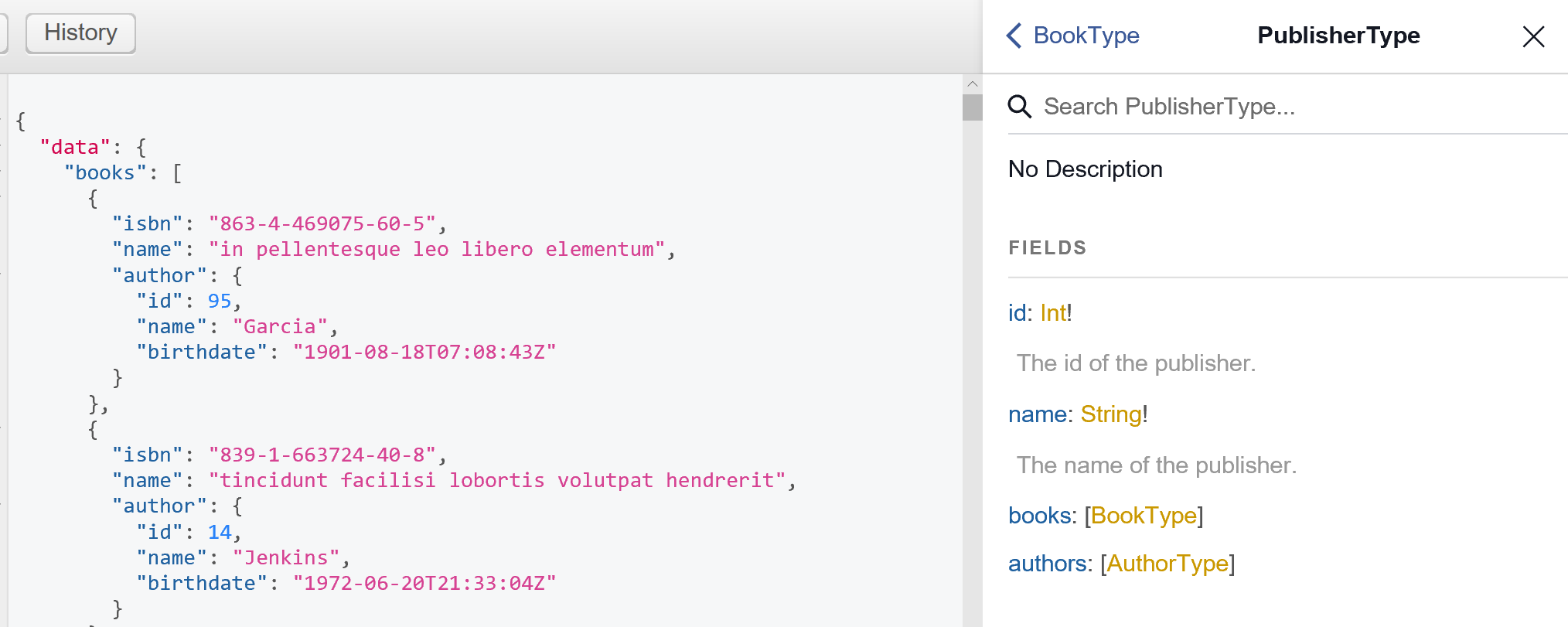Open the Int type link

point(1052,313)
